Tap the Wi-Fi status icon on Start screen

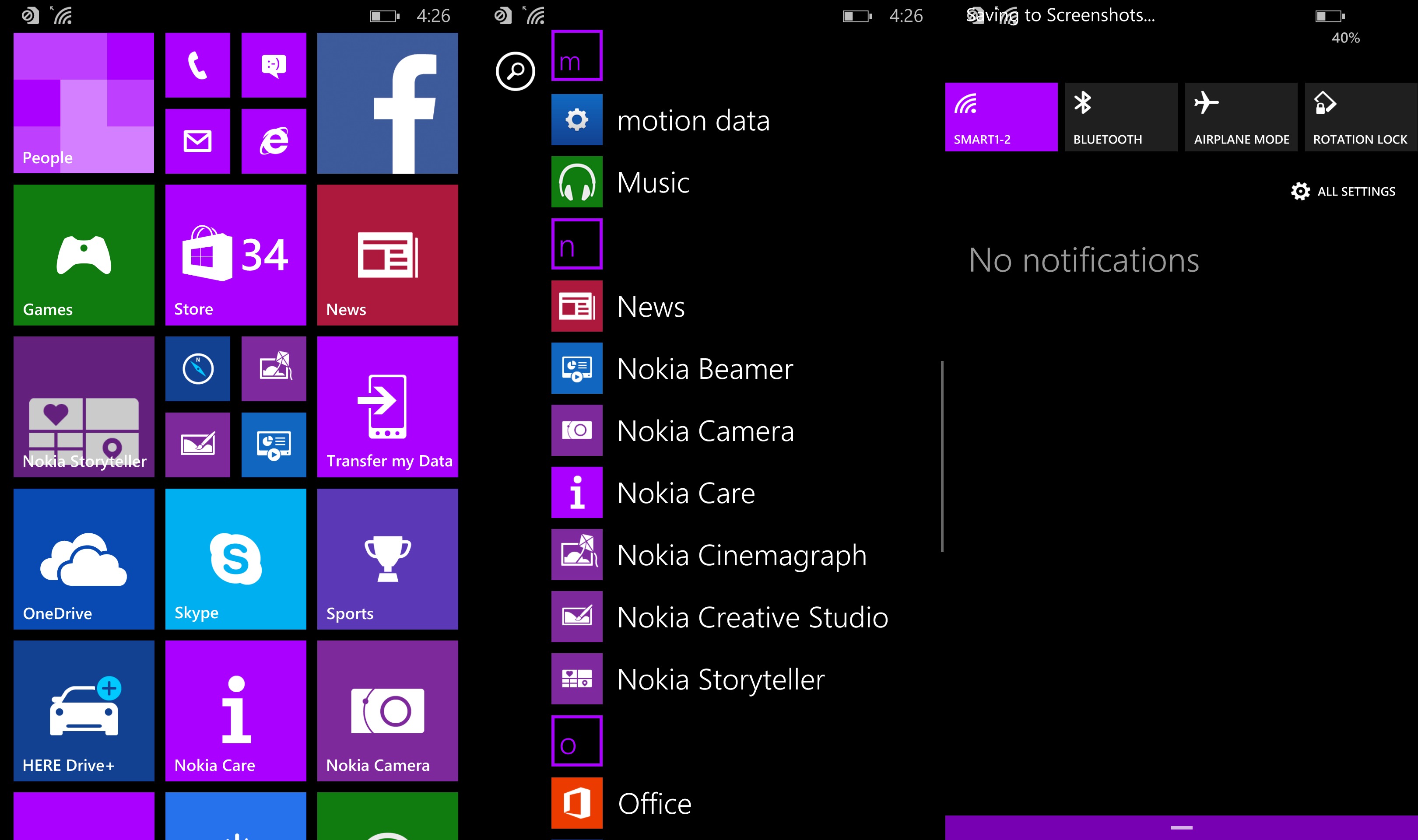[x=62, y=15]
